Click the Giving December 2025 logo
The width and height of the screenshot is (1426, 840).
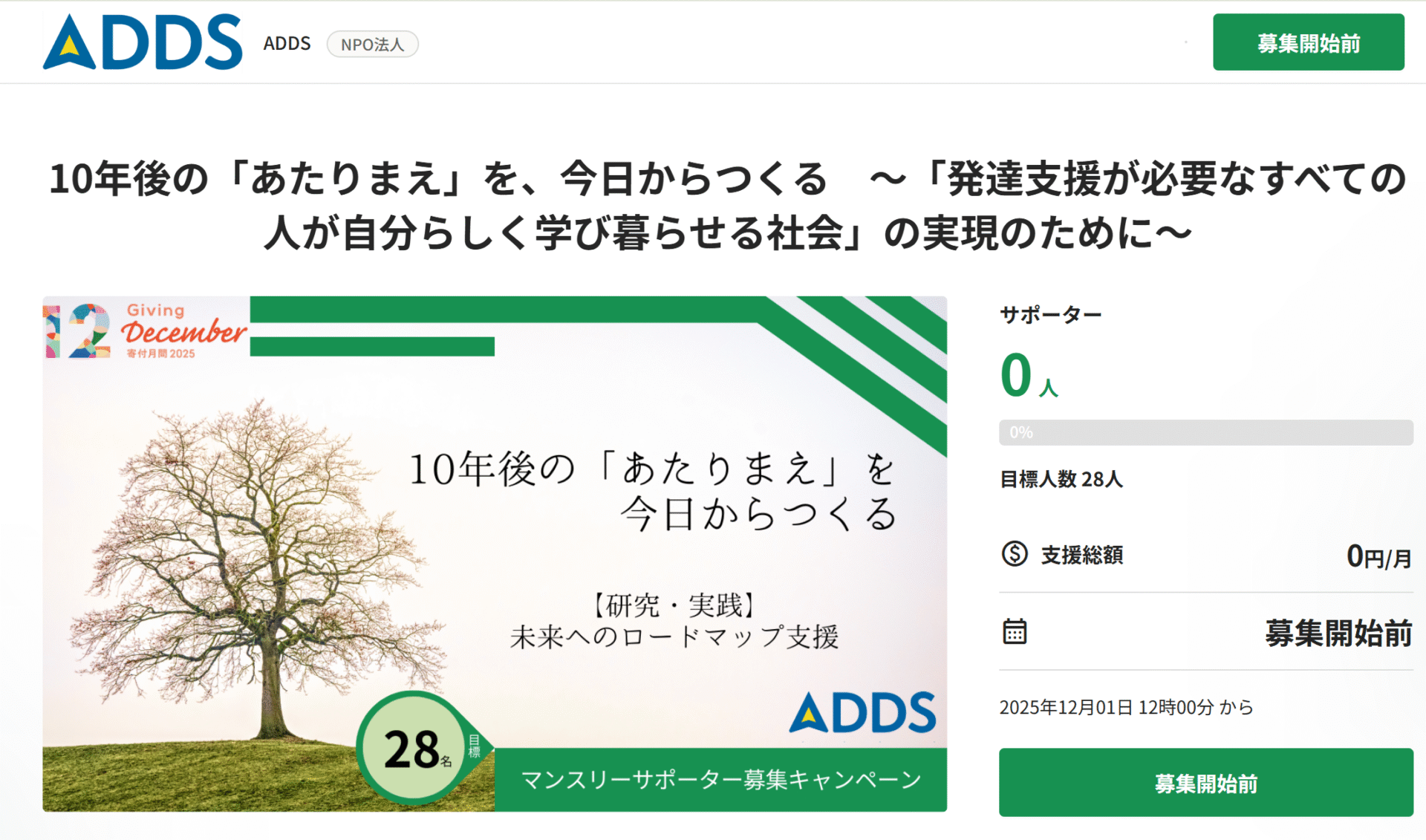coord(146,331)
